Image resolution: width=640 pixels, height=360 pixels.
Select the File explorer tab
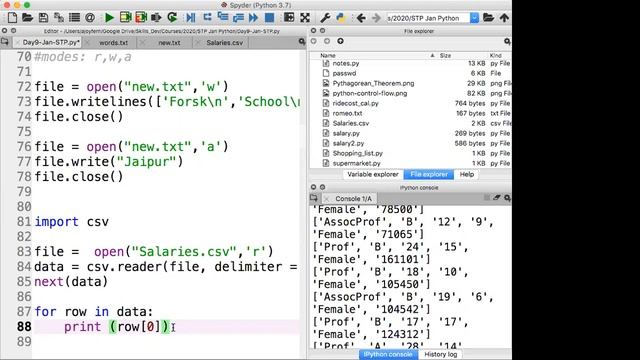click(429, 174)
